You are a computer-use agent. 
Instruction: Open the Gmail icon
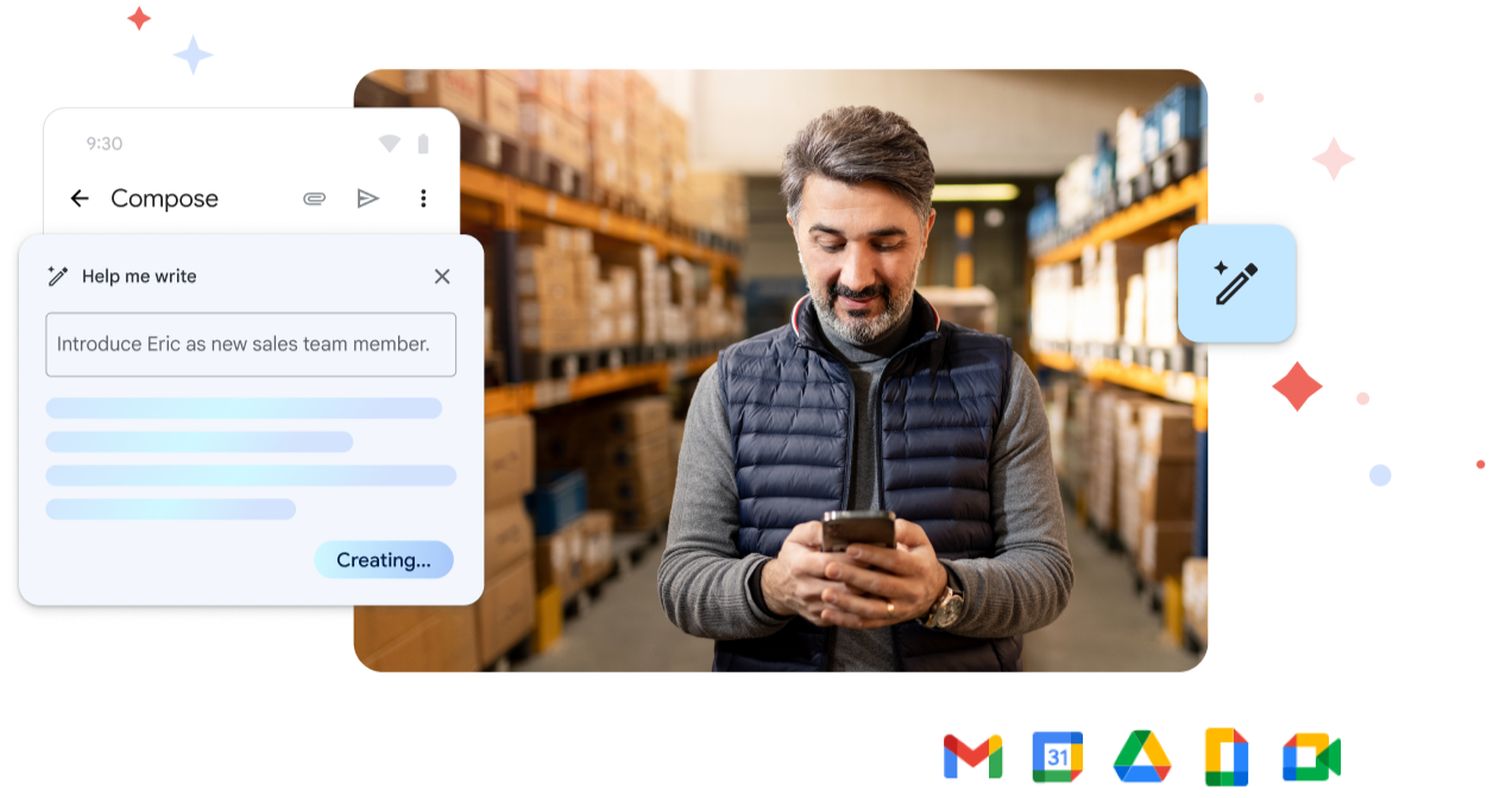pos(972,757)
